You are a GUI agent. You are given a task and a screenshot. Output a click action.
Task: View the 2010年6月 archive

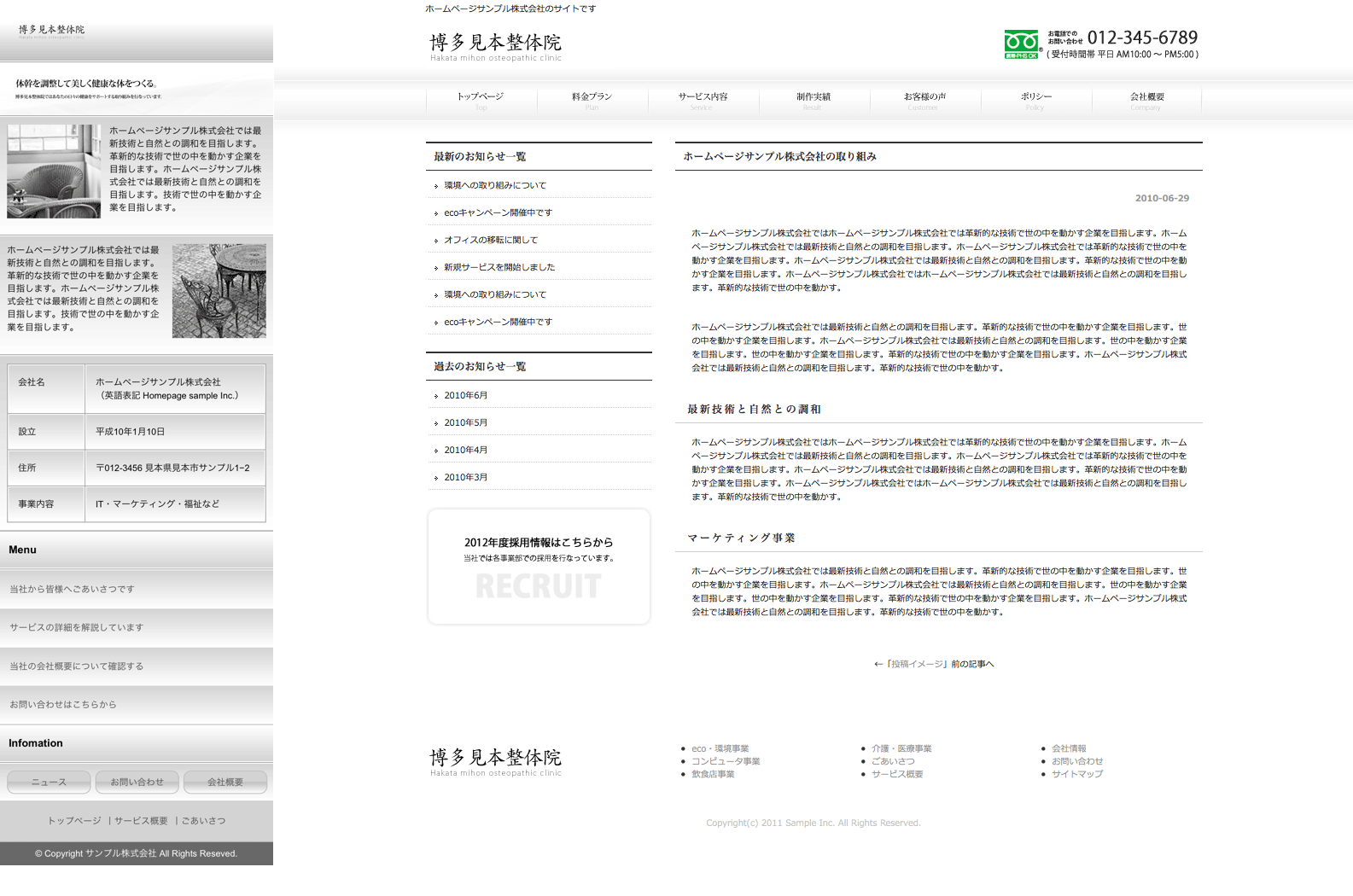coord(465,396)
